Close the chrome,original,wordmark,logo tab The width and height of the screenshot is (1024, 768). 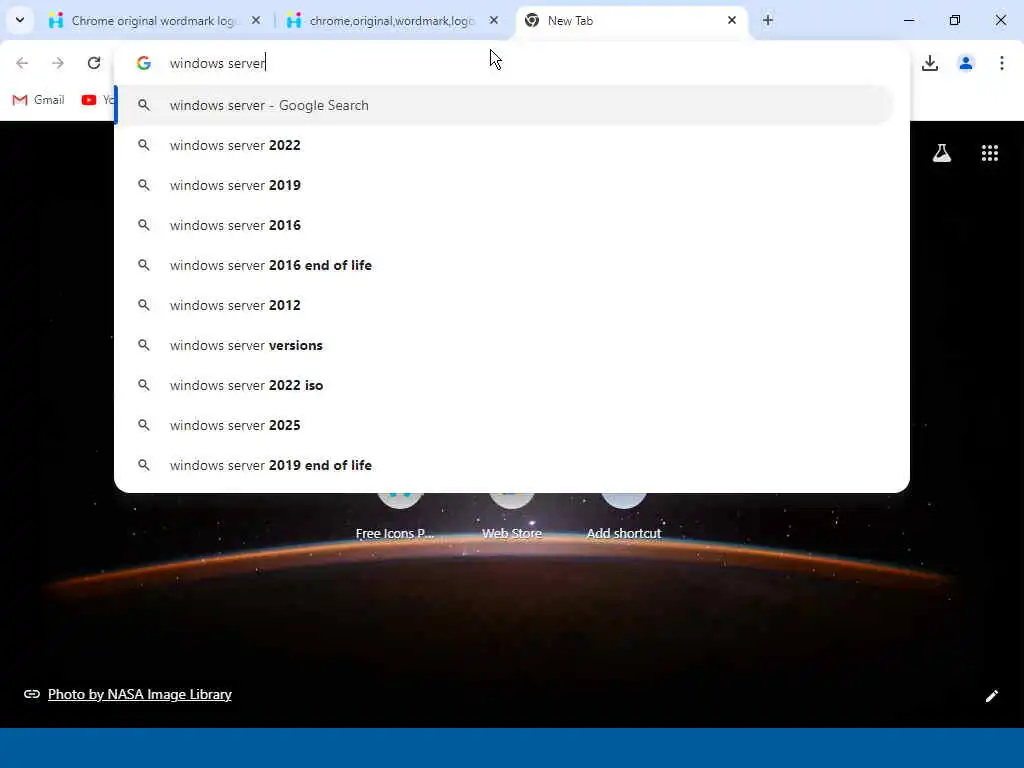click(494, 21)
